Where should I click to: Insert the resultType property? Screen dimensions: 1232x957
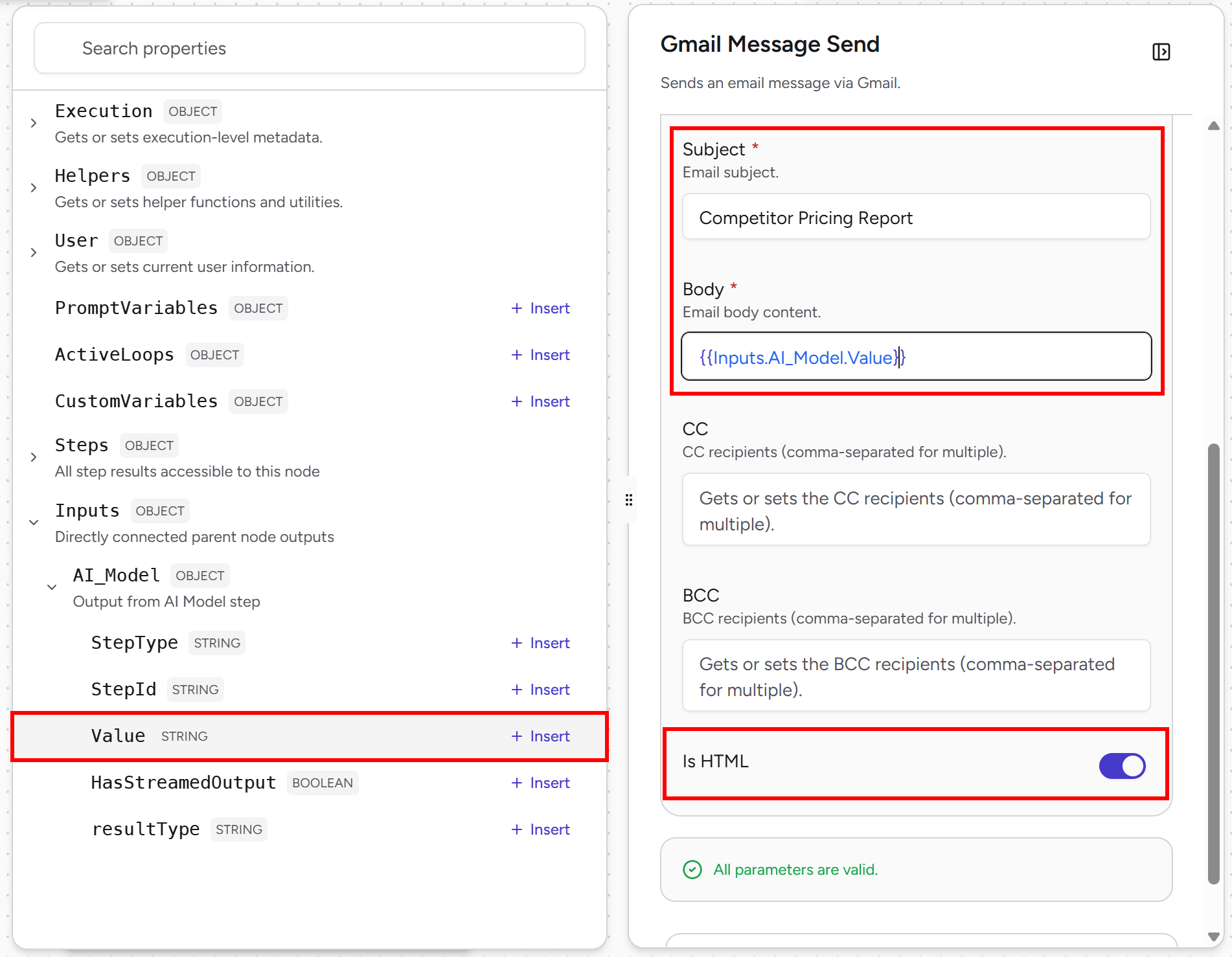click(x=540, y=829)
